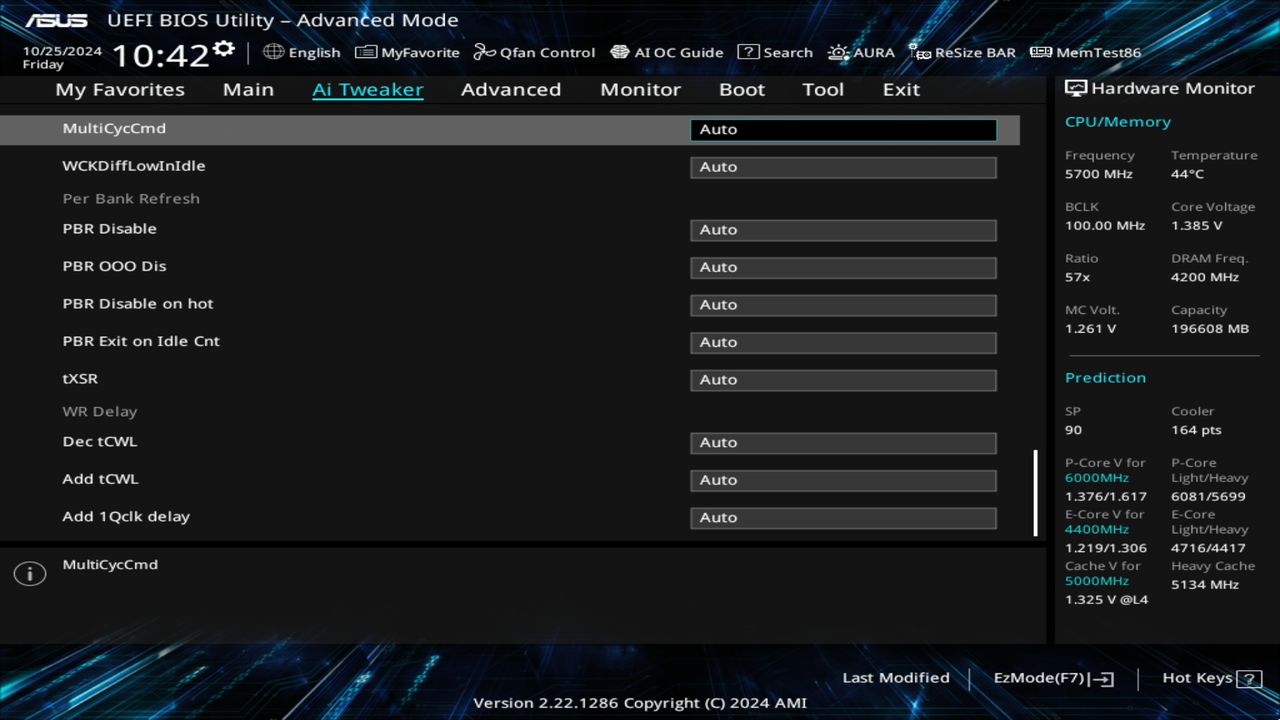Open the PBR Disable on hot dropdown
1280x720 pixels.
(x=842, y=304)
